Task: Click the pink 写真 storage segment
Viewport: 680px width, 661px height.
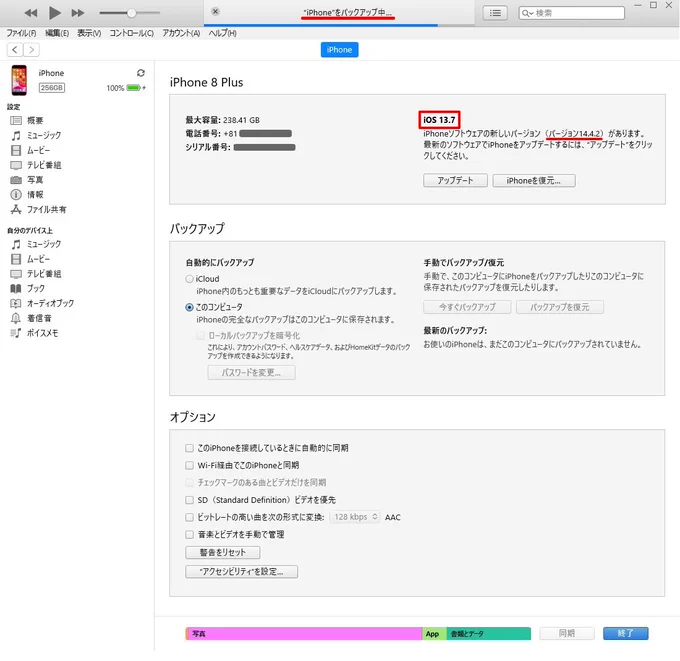Action: pos(304,634)
